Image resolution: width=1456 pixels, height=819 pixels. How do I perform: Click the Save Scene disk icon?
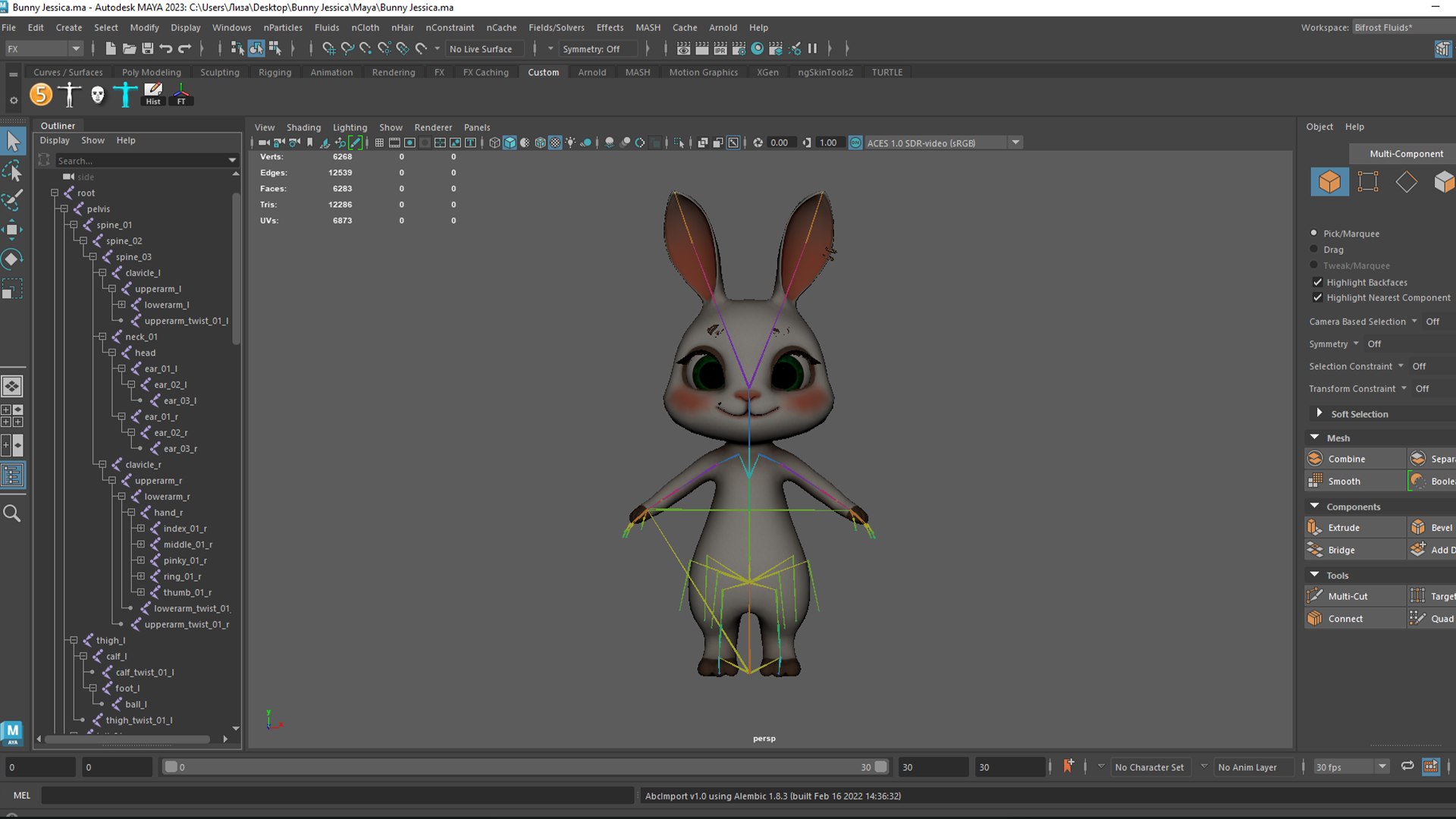[x=148, y=49]
